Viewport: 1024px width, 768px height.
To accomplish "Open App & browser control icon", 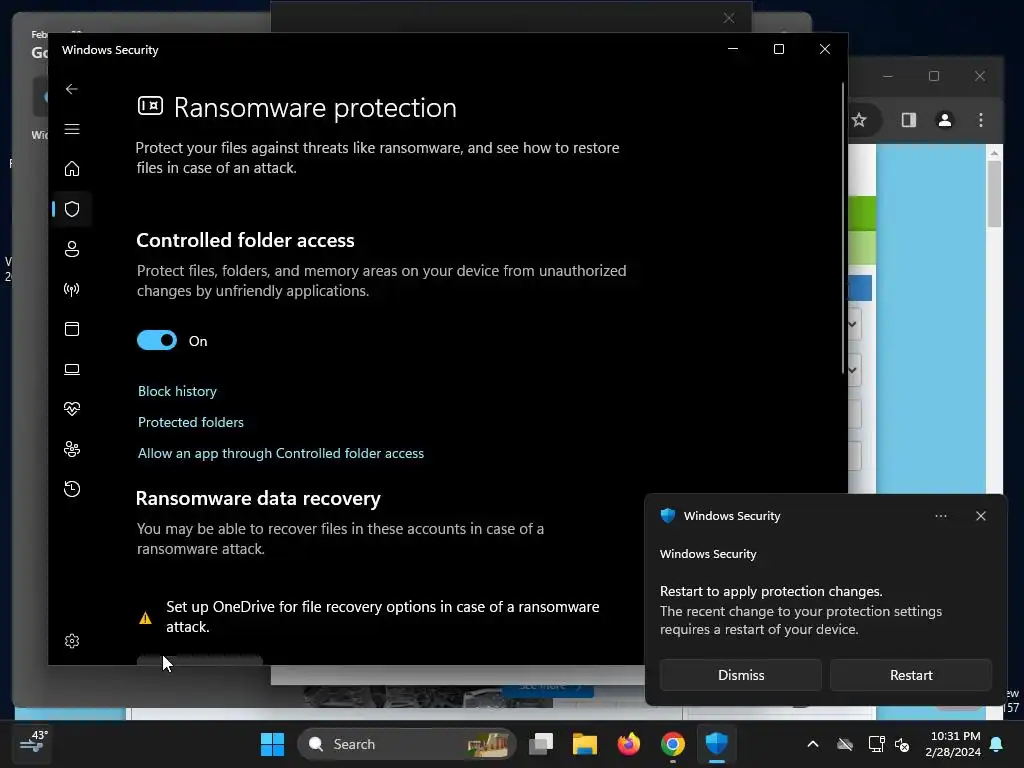I will tap(72, 329).
